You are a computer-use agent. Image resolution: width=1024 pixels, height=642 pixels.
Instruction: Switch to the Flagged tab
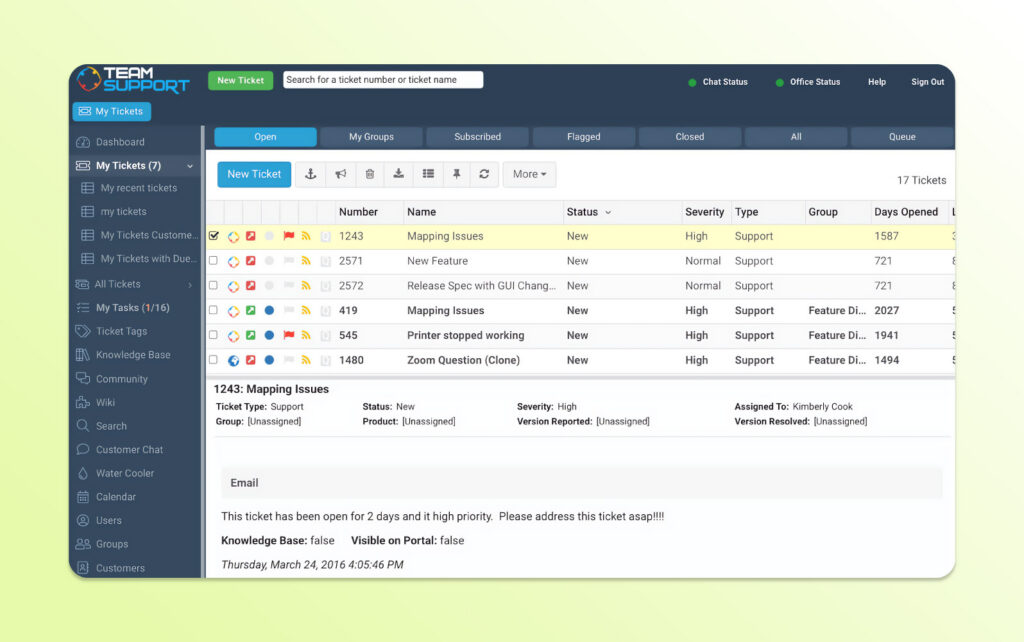[x=583, y=137]
